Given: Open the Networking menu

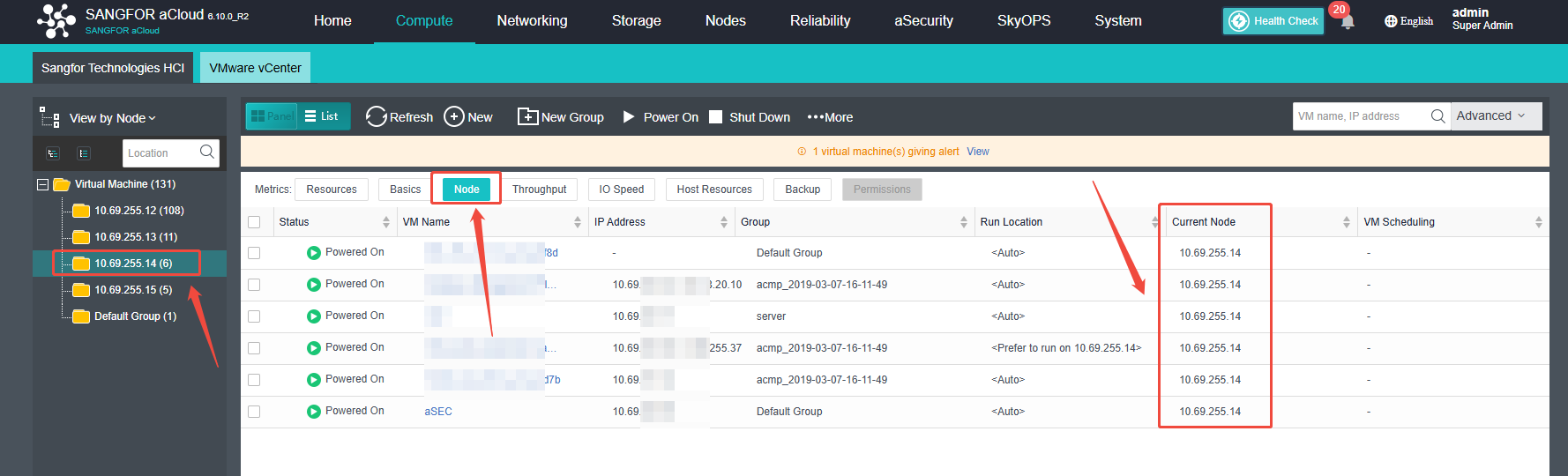Looking at the screenshot, I should coord(532,21).
